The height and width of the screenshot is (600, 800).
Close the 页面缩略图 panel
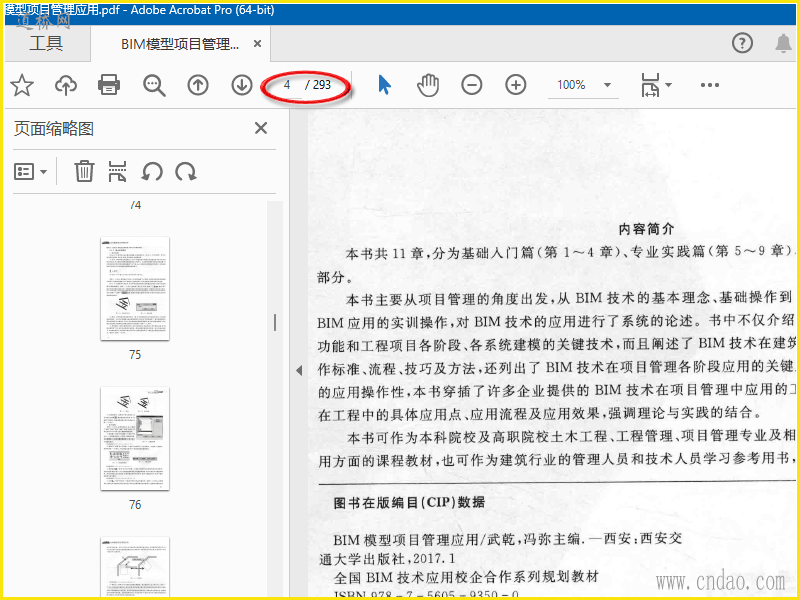261,128
